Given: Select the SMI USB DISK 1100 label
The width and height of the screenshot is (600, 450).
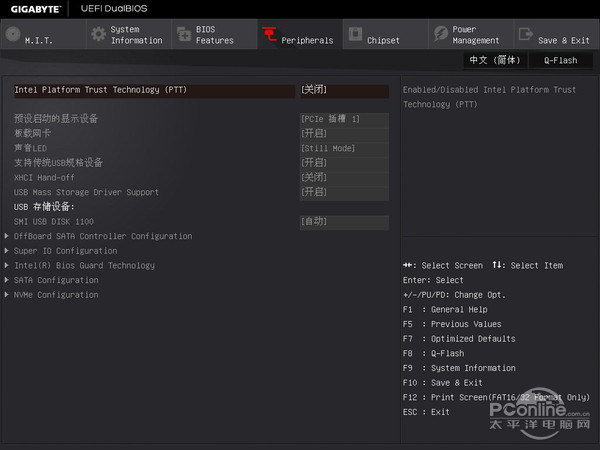Looking at the screenshot, I should 54,222.
